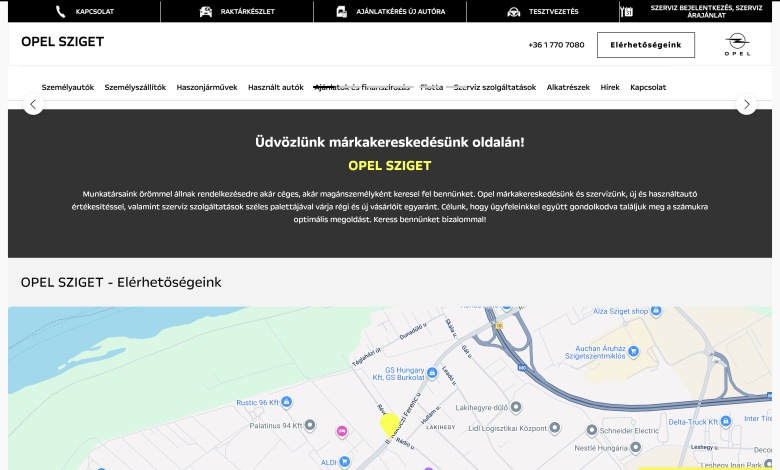This screenshot has height=470, width=780.
Task: Click phone number +36 1 770 7080
Action: coord(556,45)
